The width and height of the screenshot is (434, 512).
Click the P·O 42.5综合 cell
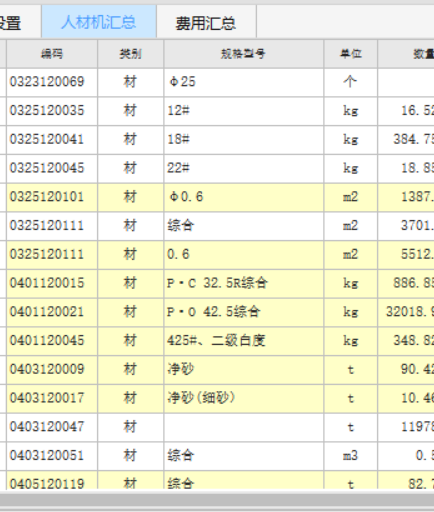click(243, 312)
